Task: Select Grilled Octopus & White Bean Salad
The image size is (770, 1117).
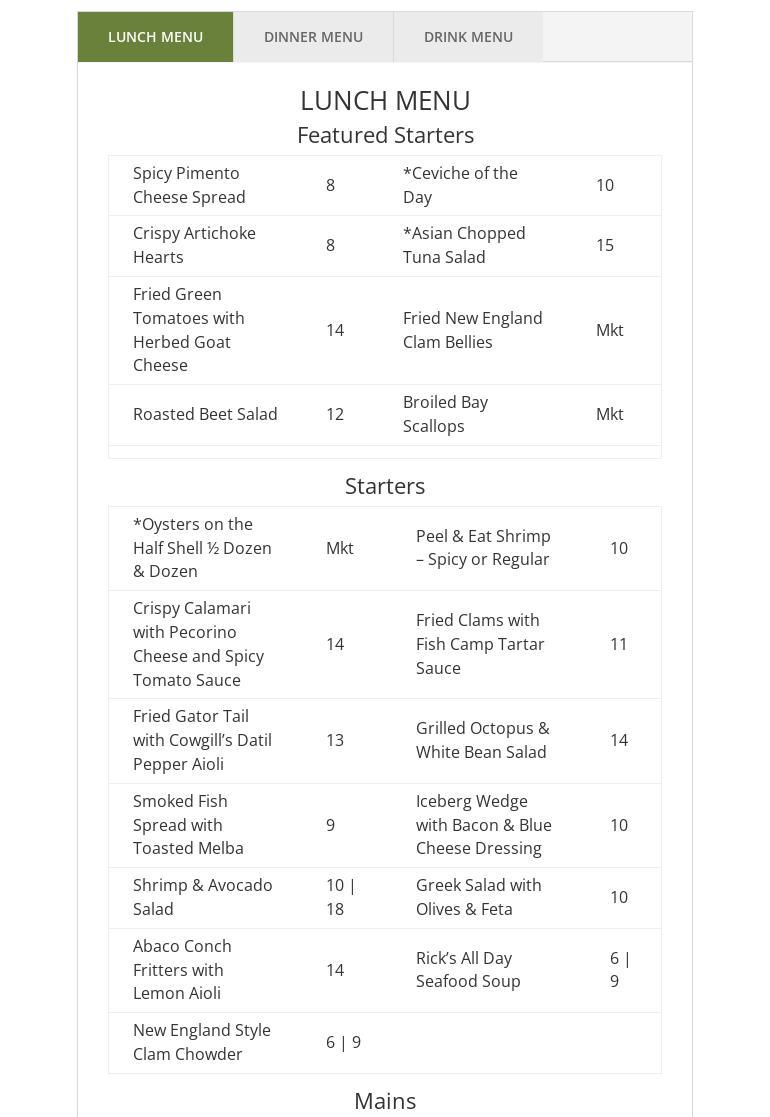Action: click(x=482, y=740)
